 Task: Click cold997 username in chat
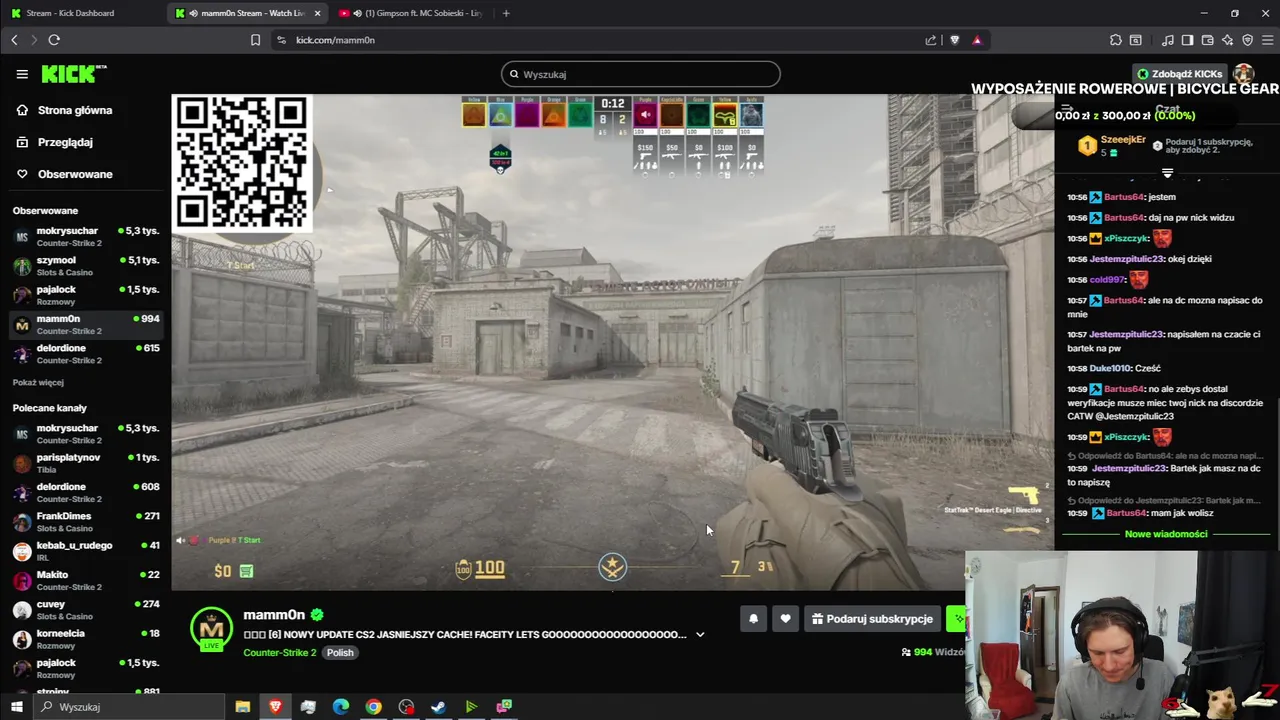[1107, 280]
